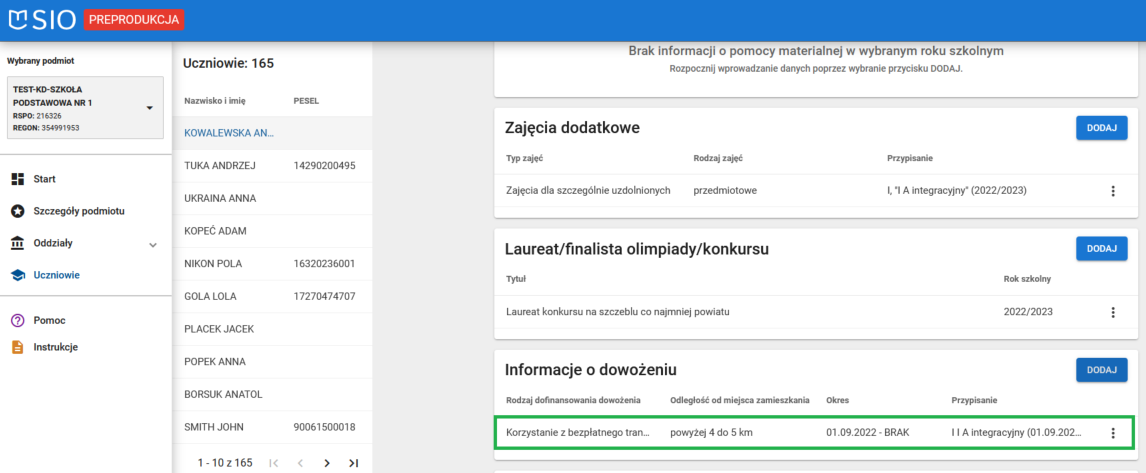Click Nazwisko i imię column header
The height and width of the screenshot is (473, 1146).
coord(215,100)
